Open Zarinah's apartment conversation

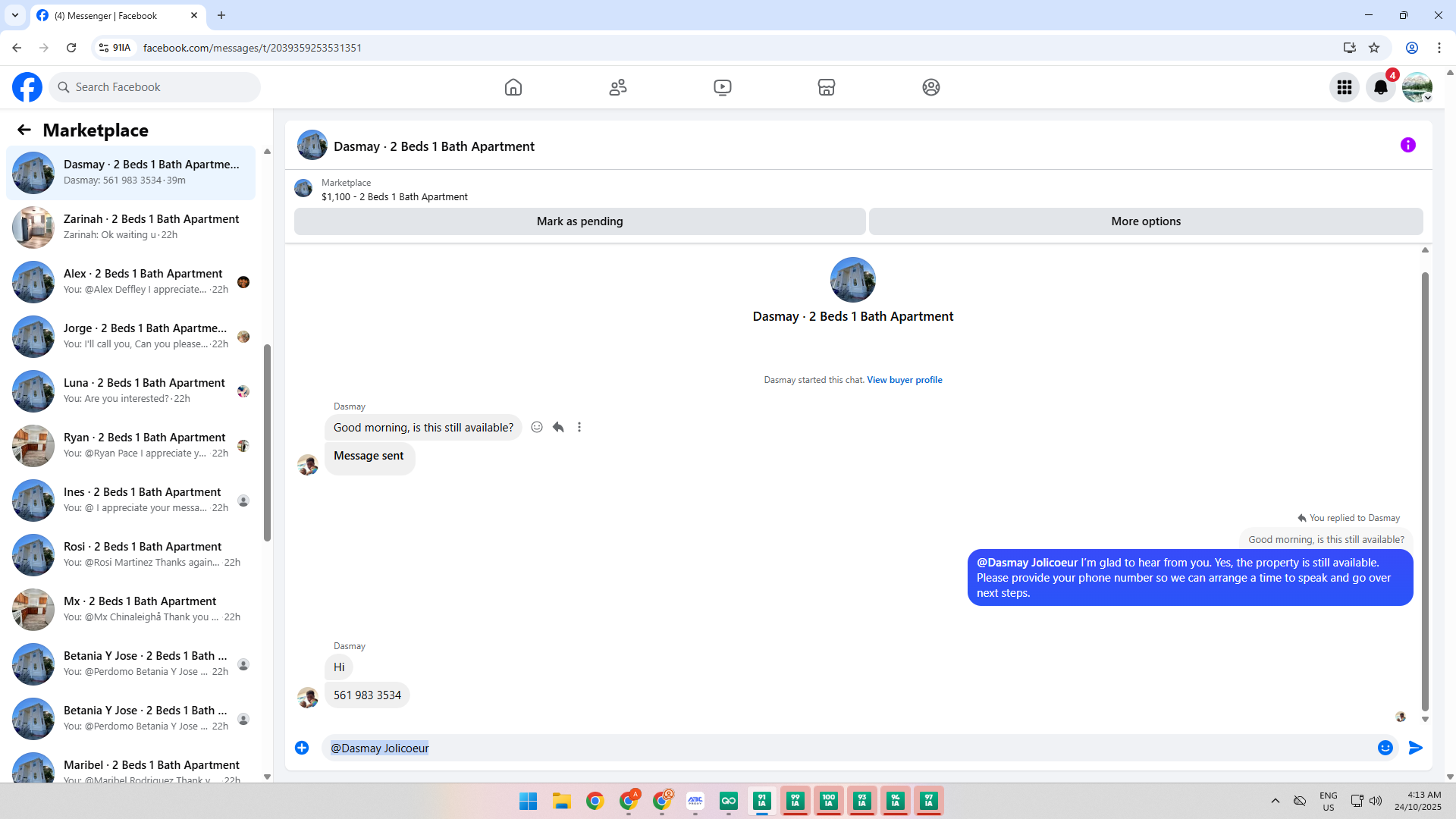pyautogui.click(x=131, y=227)
